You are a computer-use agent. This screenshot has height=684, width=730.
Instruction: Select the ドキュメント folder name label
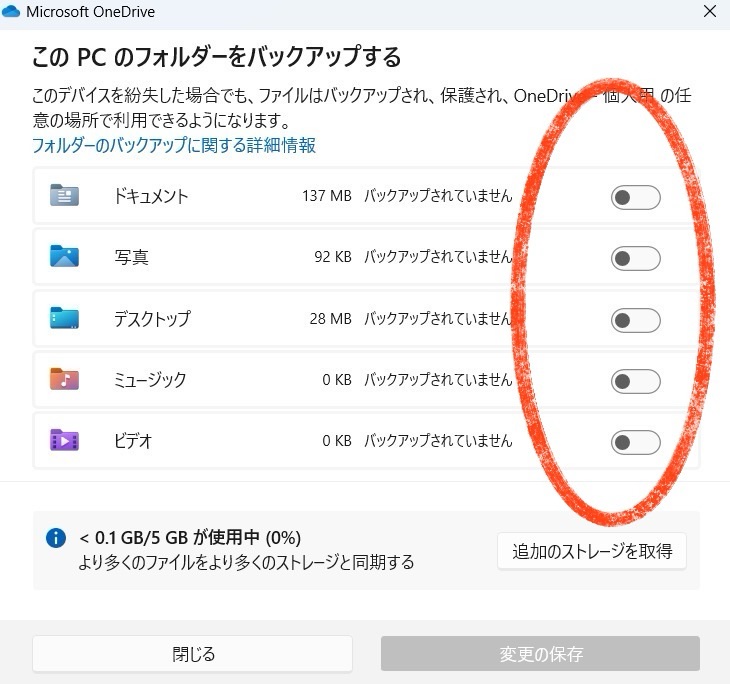[x=151, y=197]
